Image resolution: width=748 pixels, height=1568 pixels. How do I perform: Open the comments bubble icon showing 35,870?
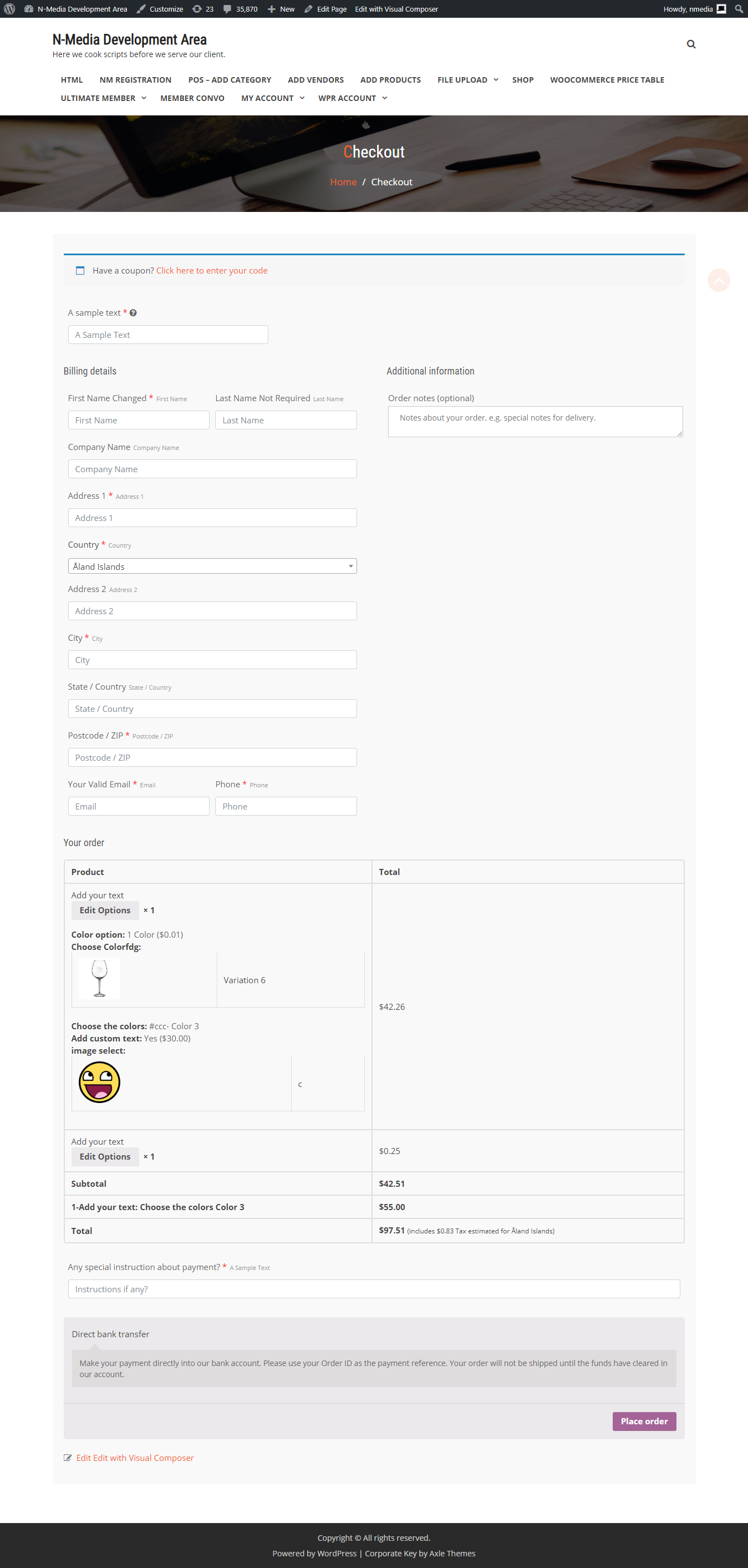pos(227,9)
